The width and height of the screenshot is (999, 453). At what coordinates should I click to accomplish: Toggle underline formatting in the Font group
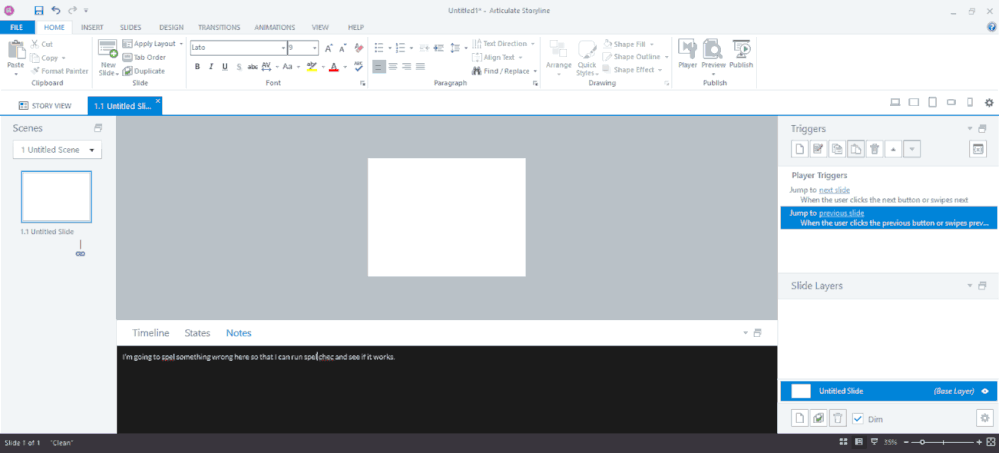[224, 67]
